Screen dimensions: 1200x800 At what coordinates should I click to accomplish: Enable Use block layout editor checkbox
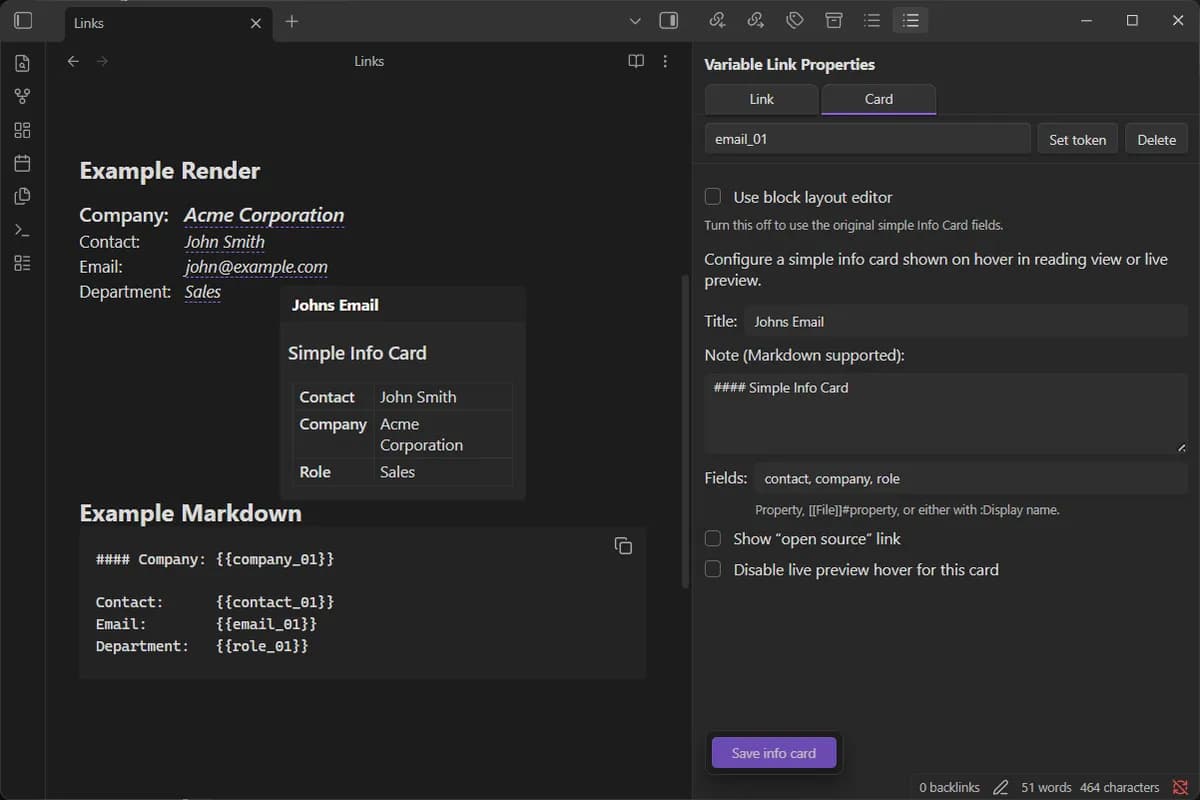pyautogui.click(x=713, y=197)
